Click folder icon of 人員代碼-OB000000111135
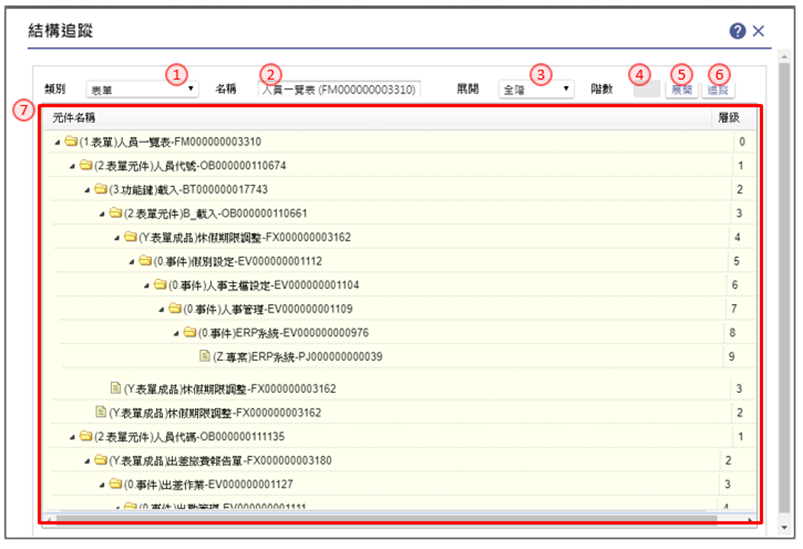803x549 pixels. coord(86,436)
